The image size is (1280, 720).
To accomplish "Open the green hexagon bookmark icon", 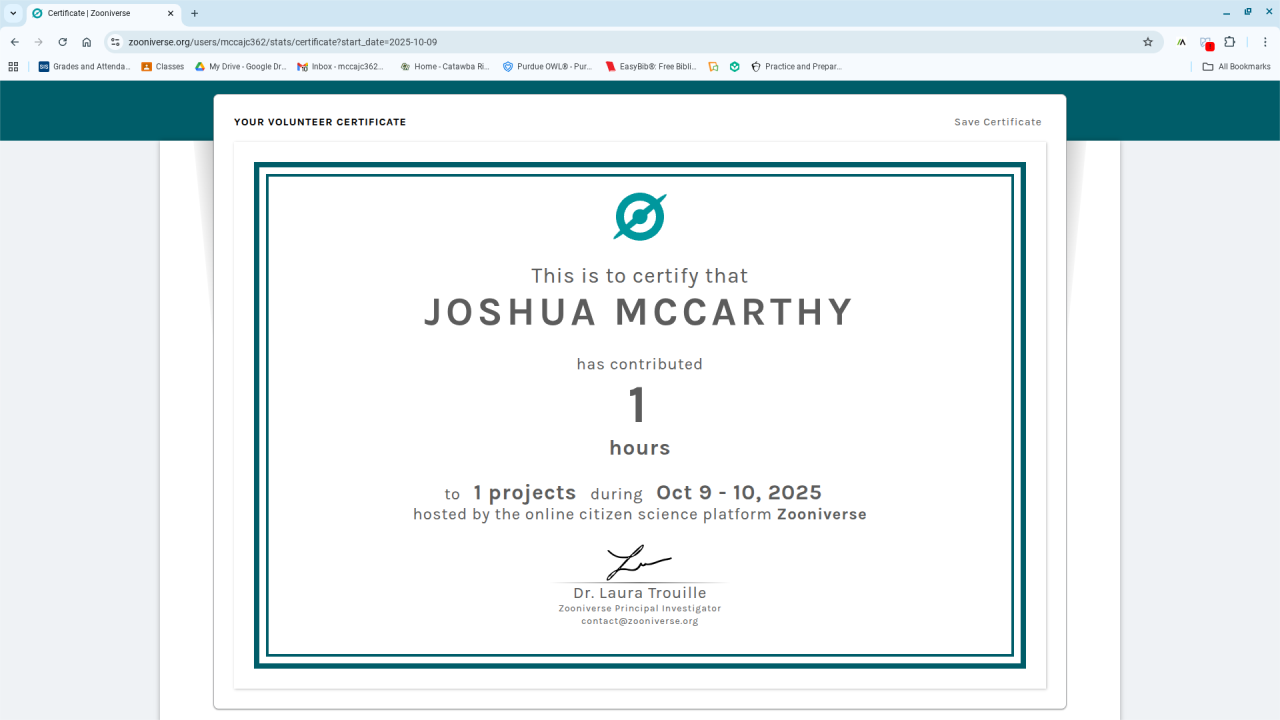I will (735, 67).
